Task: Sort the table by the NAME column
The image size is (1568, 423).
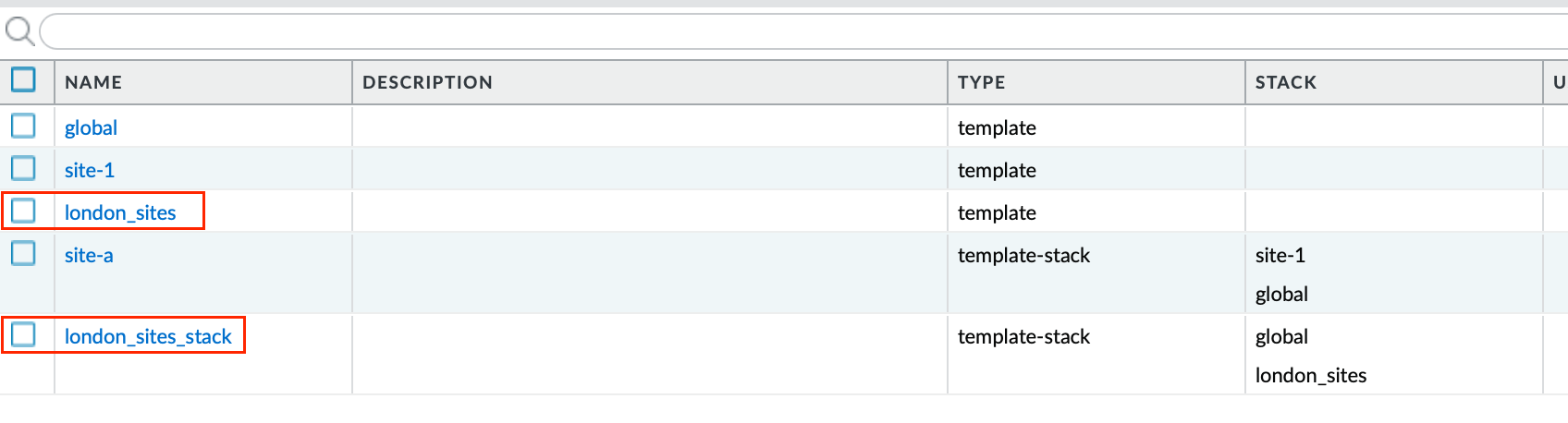Action: pos(93,83)
